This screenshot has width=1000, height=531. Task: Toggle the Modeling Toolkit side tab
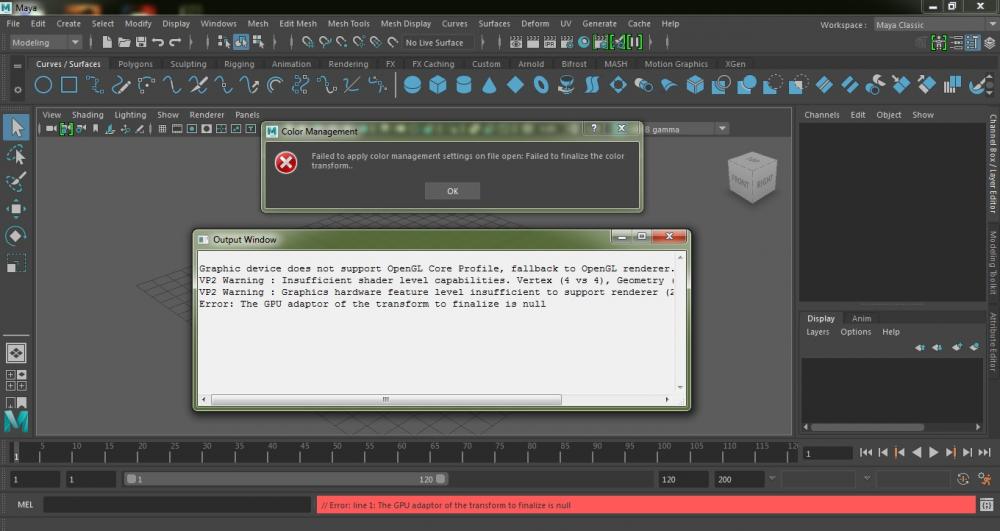[993, 263]
